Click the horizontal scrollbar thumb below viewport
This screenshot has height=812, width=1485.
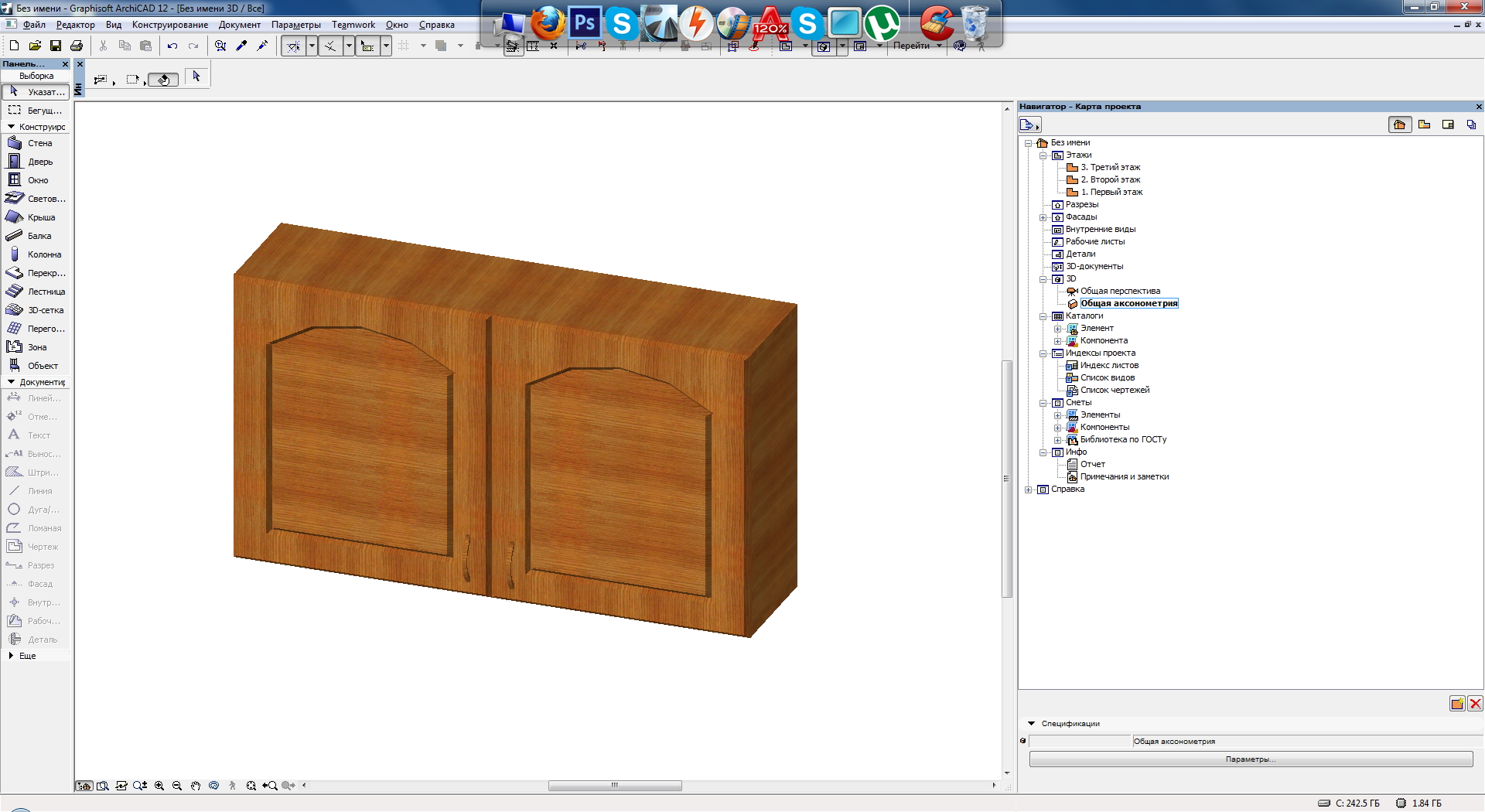click(615, 786)
